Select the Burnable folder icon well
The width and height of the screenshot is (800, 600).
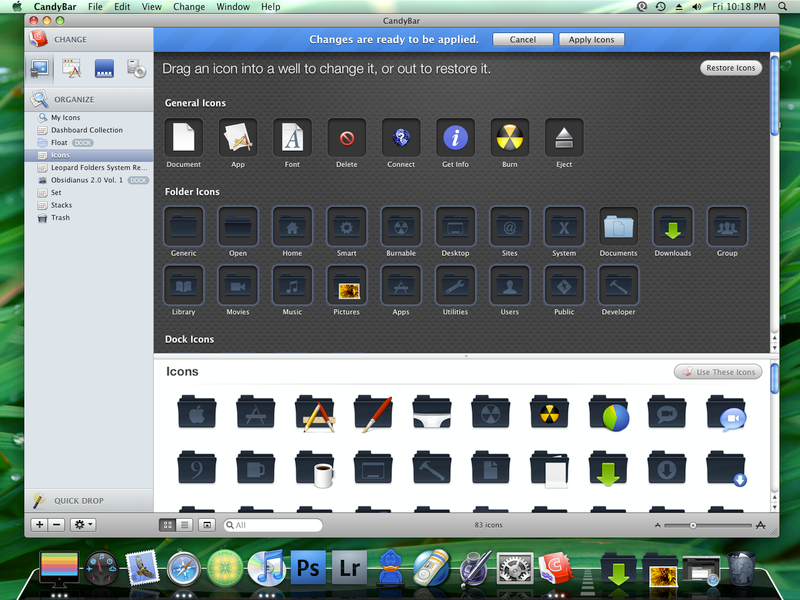click(x=401, y=226)
